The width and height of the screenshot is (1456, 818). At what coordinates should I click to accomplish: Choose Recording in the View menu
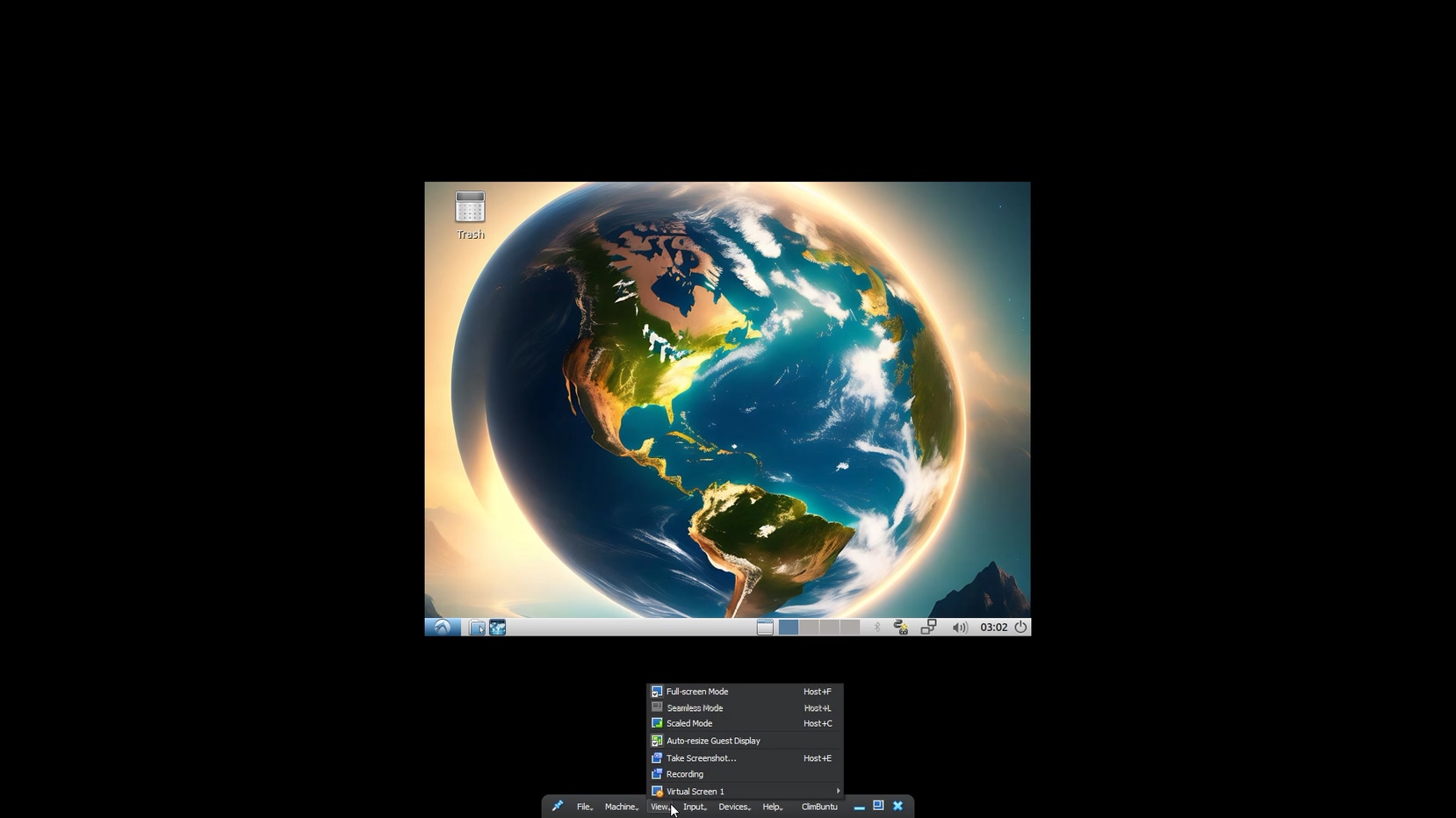click(x=745, y=774)
